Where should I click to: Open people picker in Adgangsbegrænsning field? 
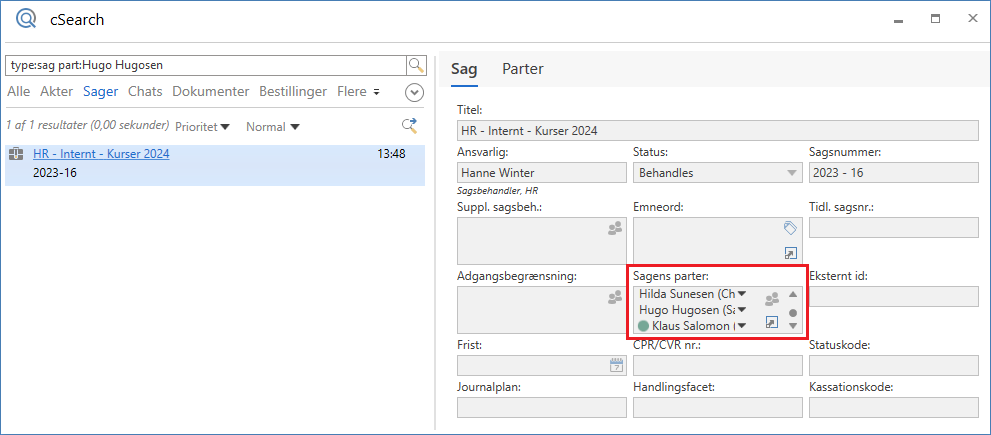615,297
